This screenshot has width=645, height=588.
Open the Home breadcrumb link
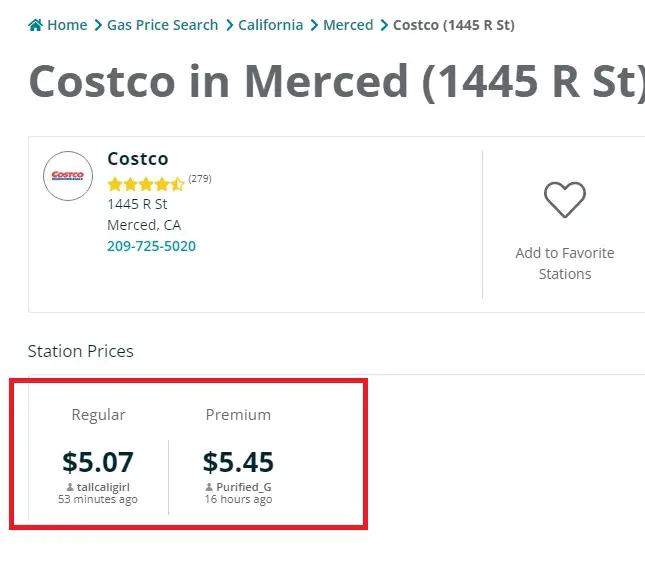click(67, 25)
